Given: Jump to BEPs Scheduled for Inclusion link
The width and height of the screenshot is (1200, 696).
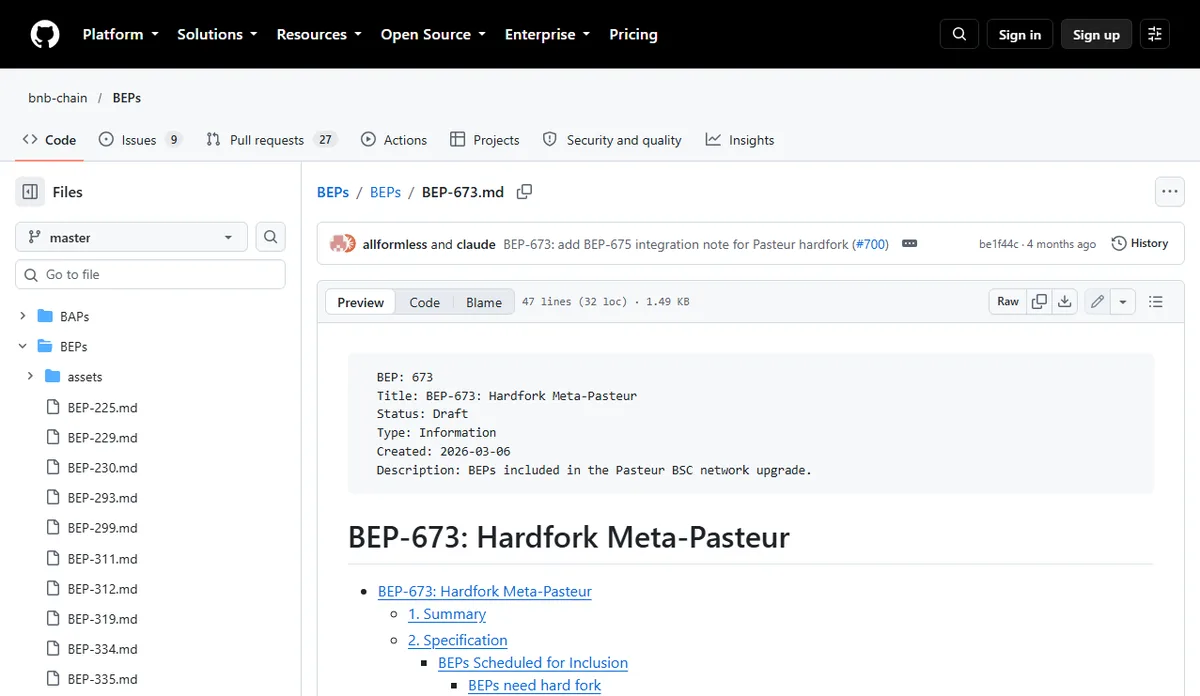Looking at the screenshot, I should (x=533, y=662).
